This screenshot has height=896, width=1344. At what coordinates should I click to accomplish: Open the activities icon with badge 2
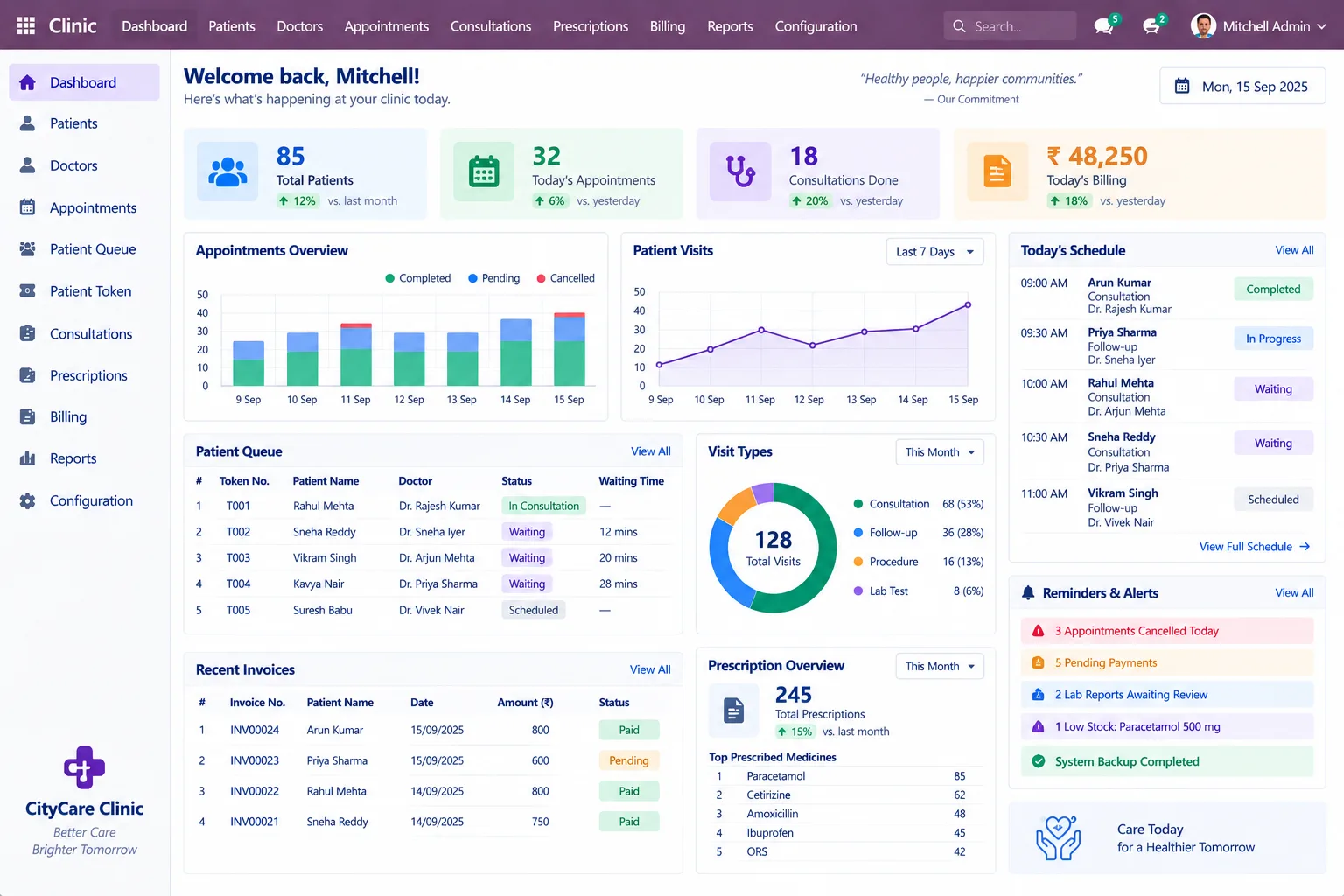coord(1151,26)
